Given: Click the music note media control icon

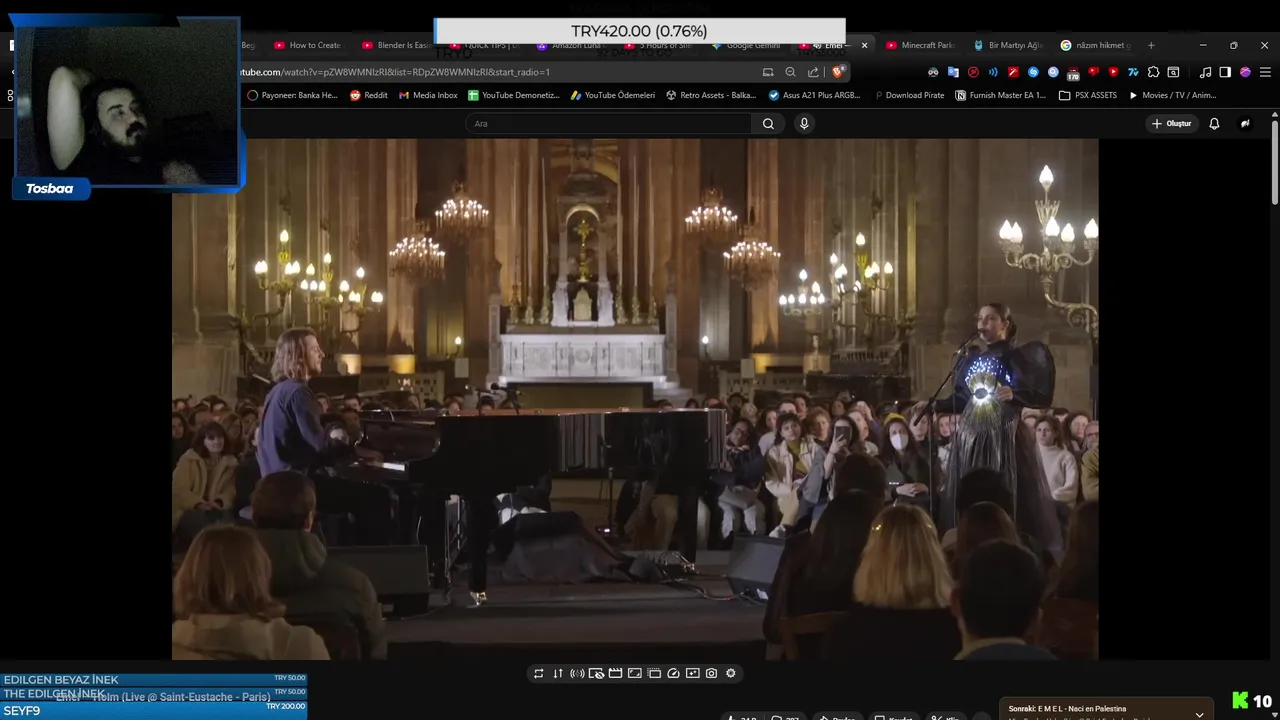Looking at the screenshot, I should click(x=1205, y=72).
